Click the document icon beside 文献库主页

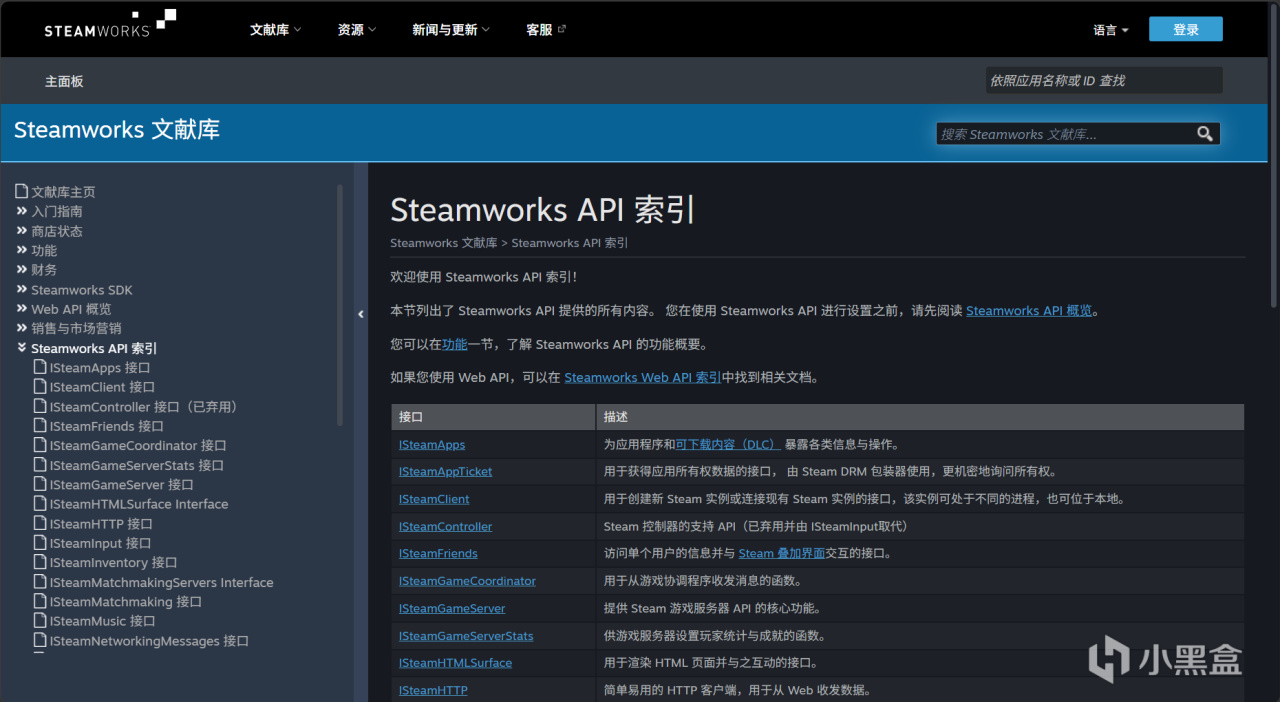(22, 191)
